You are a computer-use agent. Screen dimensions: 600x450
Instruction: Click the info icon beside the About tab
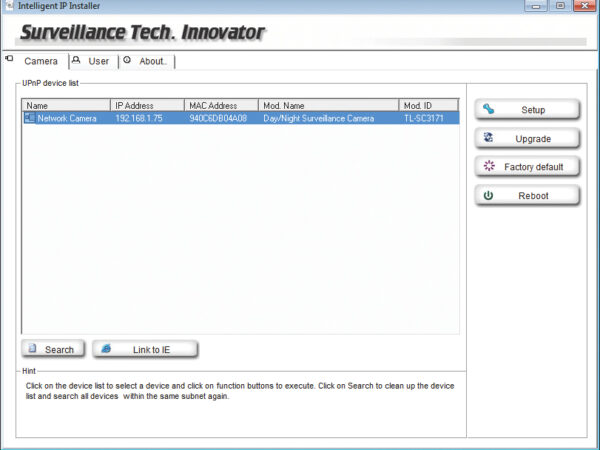click(127, 60)
